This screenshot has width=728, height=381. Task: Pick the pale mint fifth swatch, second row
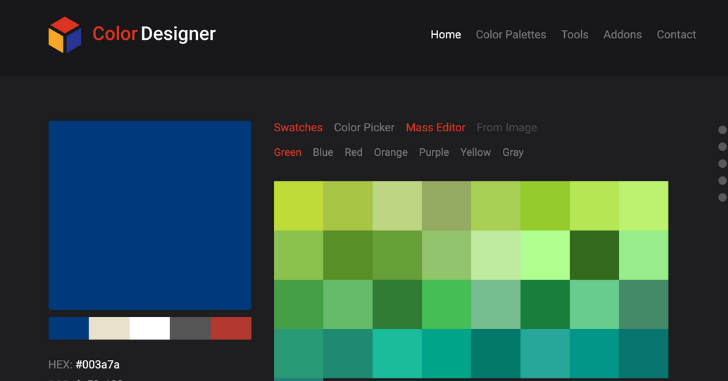pos(496,255)
